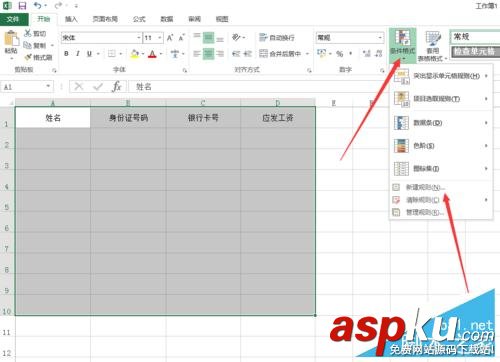Click Conditional Formatting (条件格式) button

[x=402, y=46]
